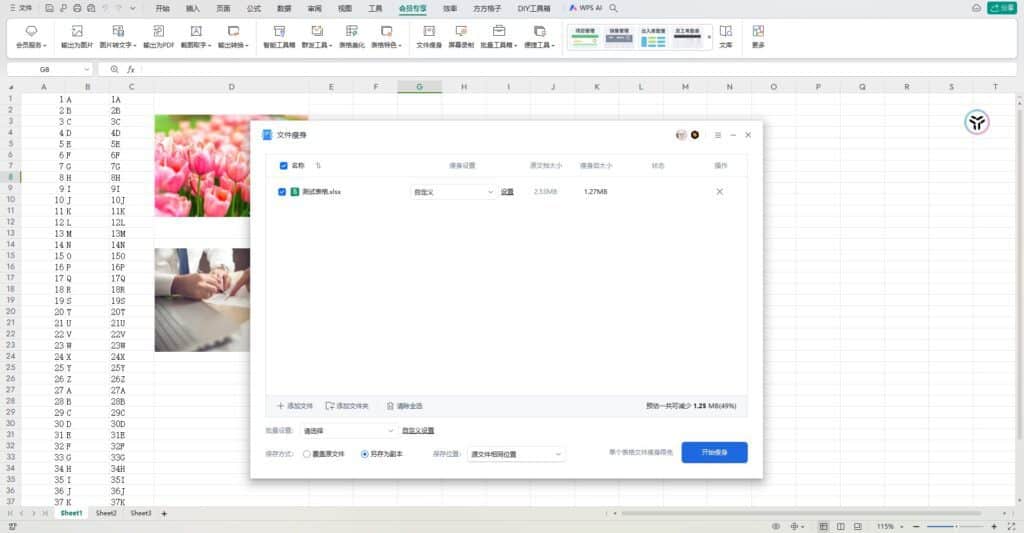Image resolution: width=1024 pixels, height=533 pixels.
Task: Click the print preview icon in title bar
Action: (91, 8)
